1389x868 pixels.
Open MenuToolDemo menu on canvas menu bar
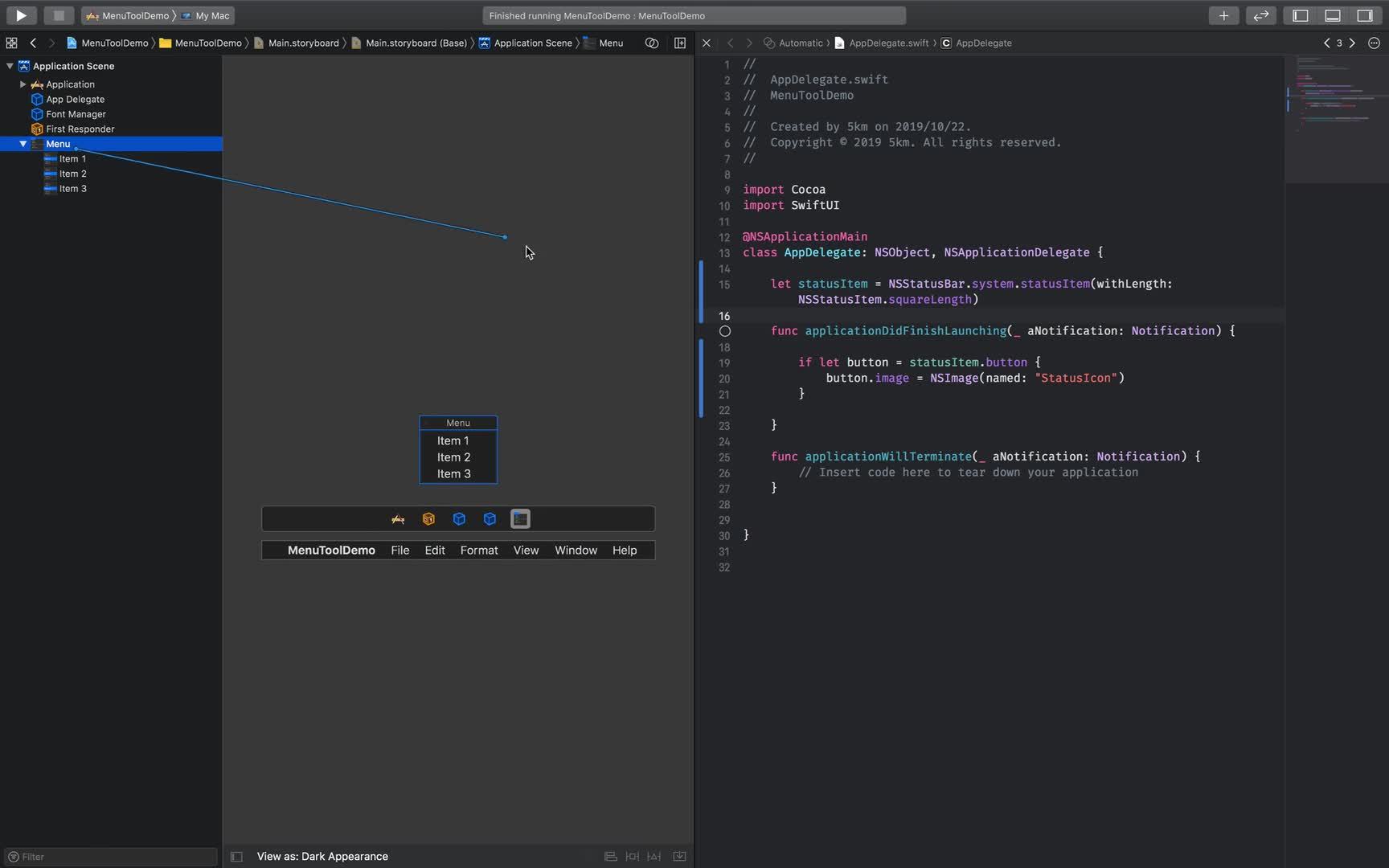[331, 551]
